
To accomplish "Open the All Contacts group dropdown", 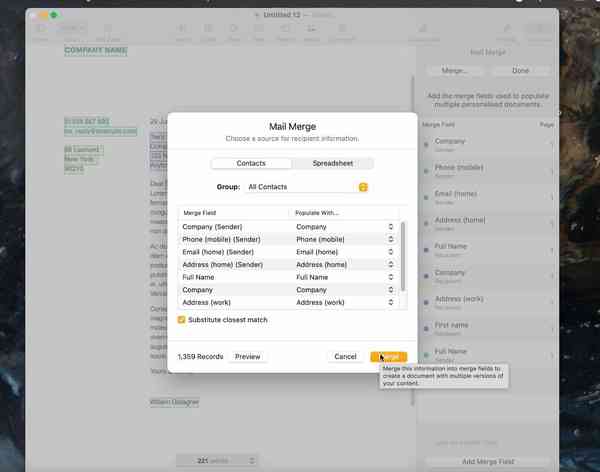I will coord(307,187).
